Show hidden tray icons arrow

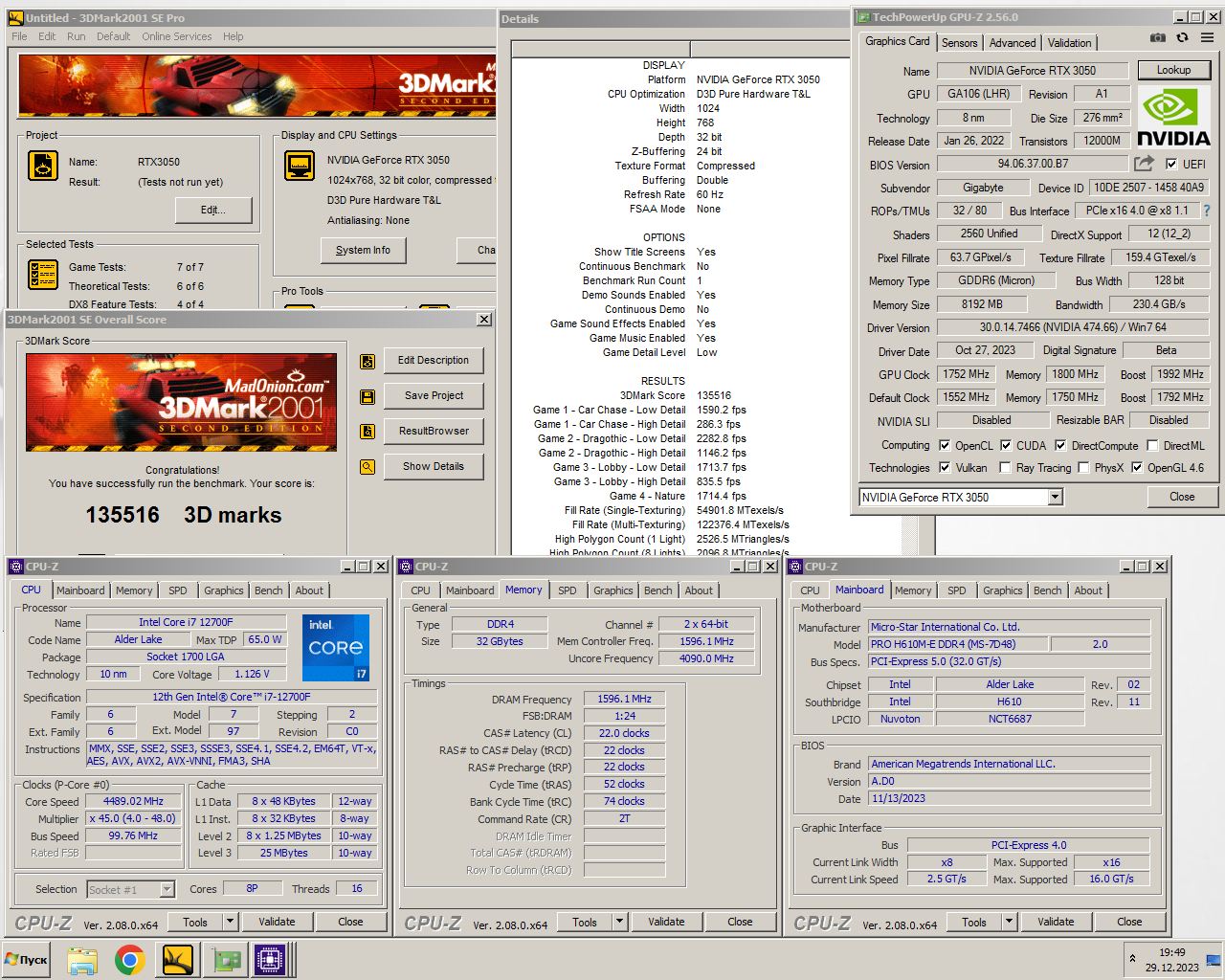(1133, 959)
